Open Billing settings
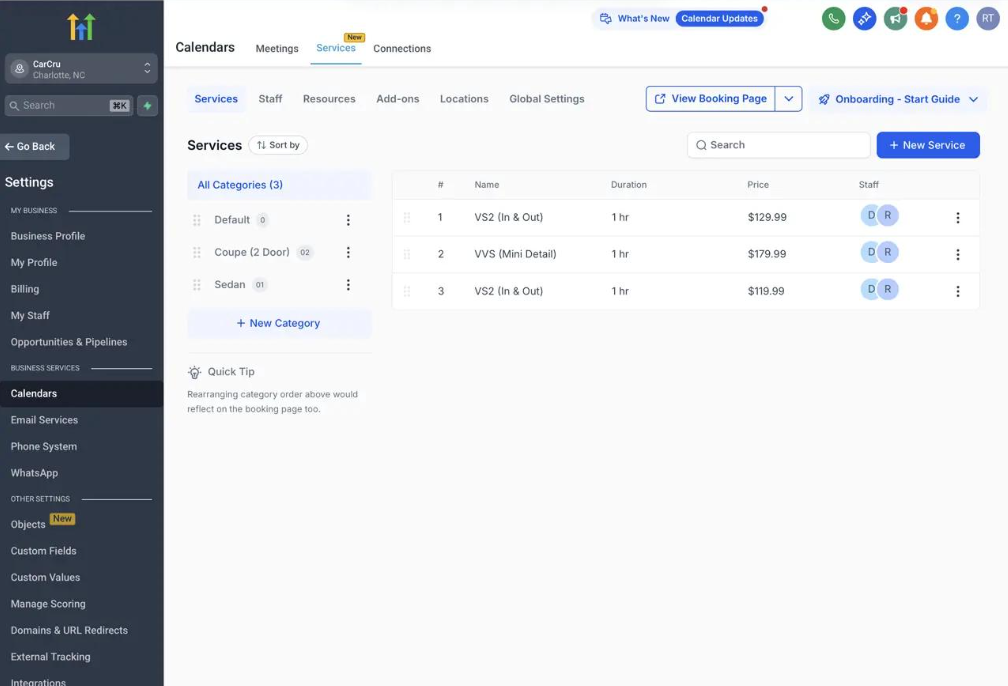The image size is (1008, 686). click(24, 289)
